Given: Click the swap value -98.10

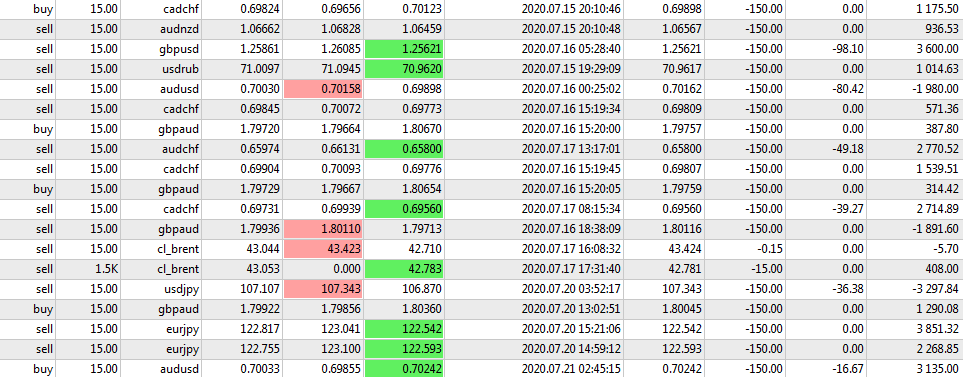Looking at the screenshot, I should (x=847, y=49).
